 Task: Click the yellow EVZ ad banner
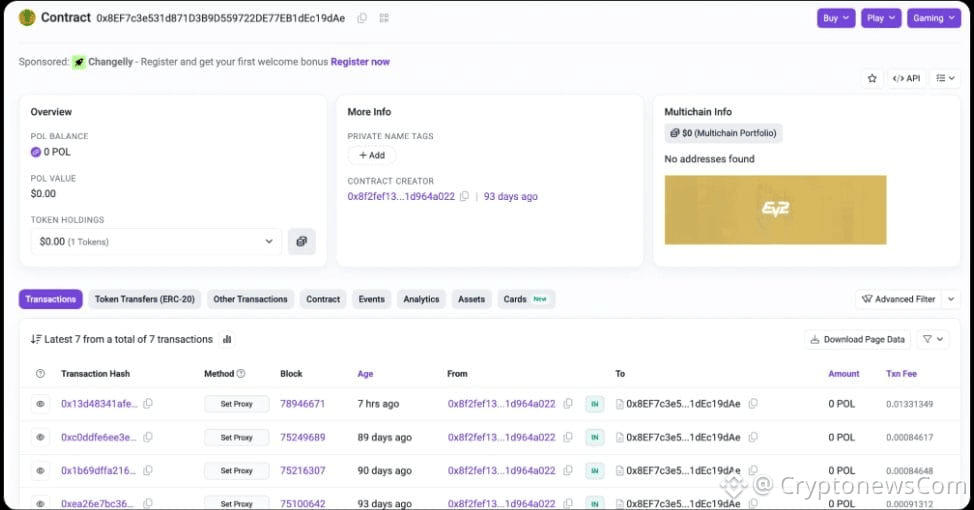tap(775, 210)
